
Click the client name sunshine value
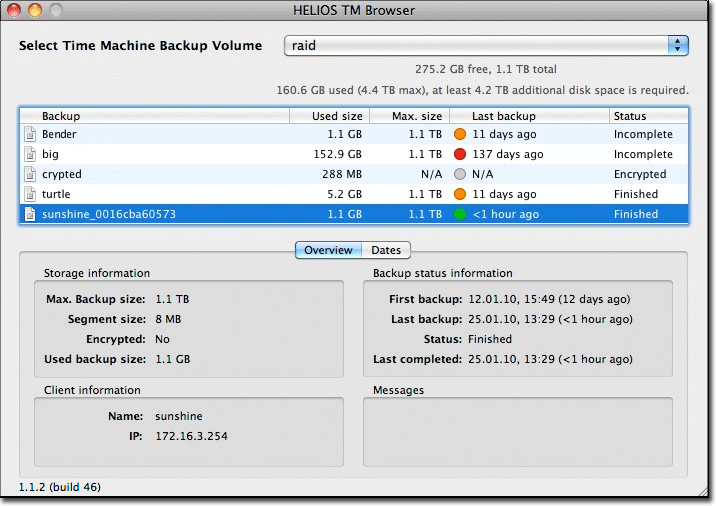click(x=179, y=416)
